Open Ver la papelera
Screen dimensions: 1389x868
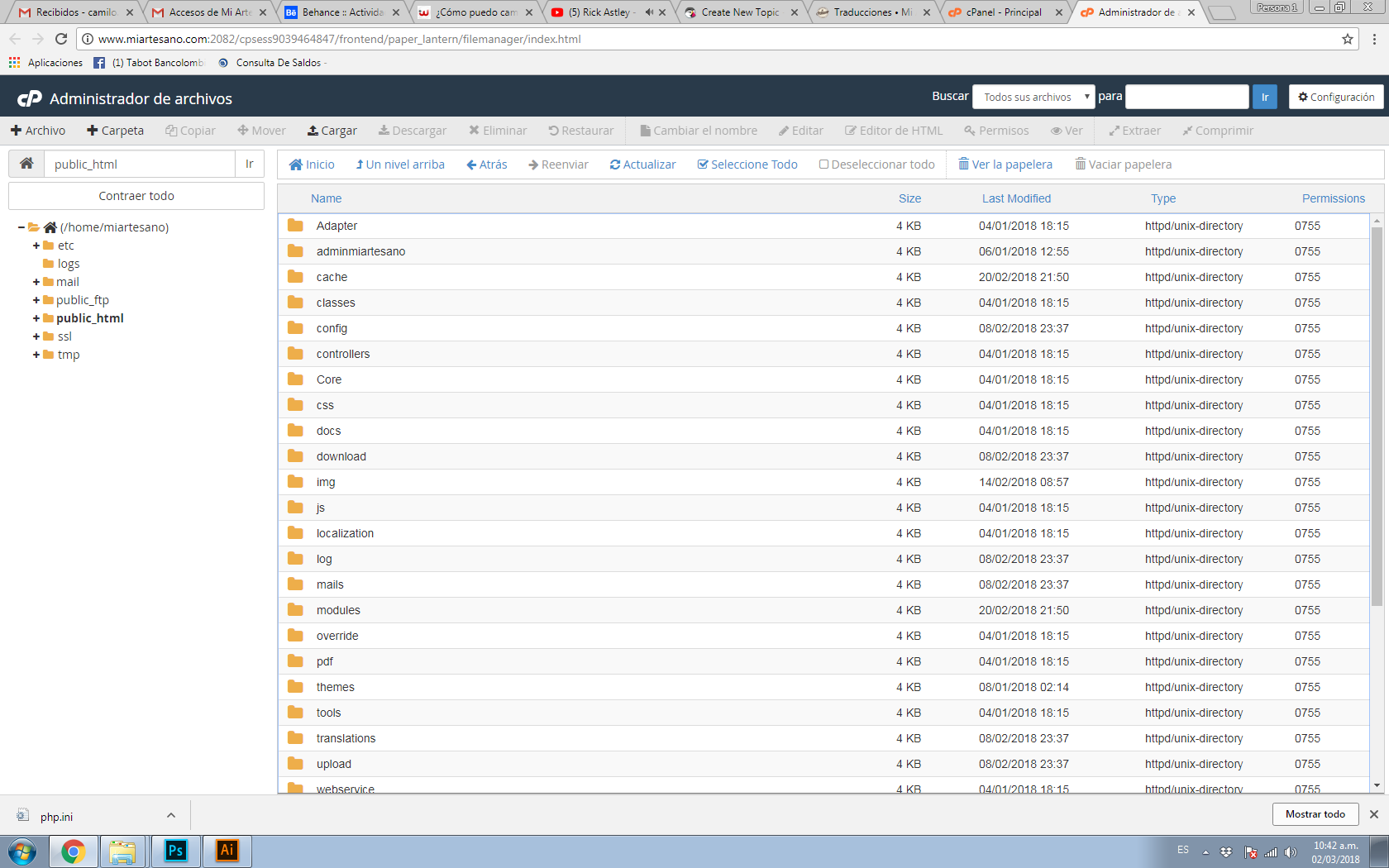click(x=1005, y=165)
